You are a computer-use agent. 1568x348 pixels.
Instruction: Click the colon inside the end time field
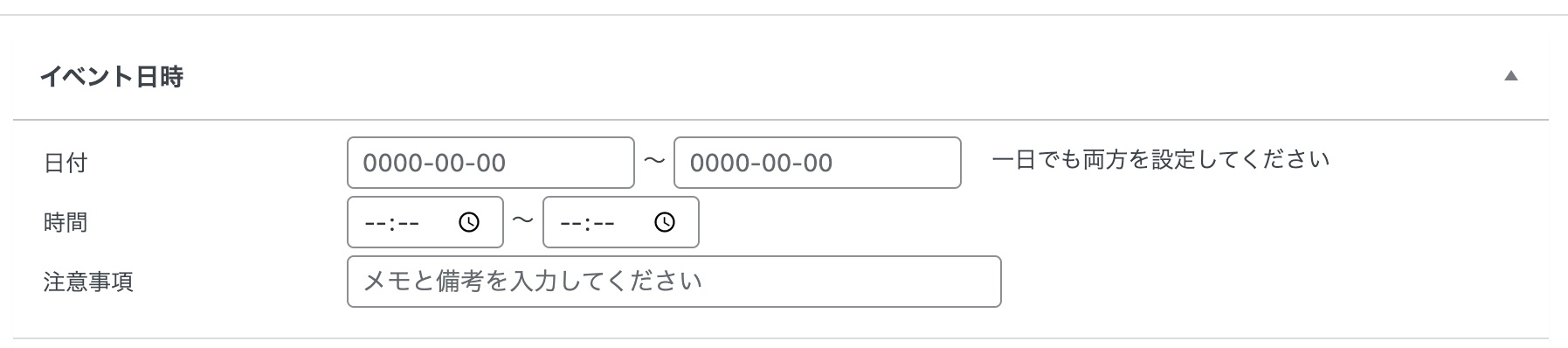tap(587, 224)
